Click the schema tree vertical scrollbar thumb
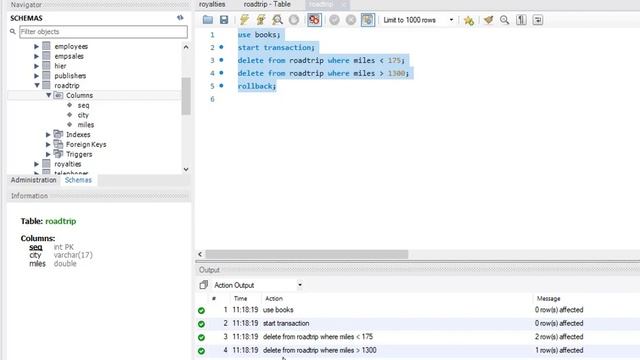This screenshot has height=360, width=640. 186,96
